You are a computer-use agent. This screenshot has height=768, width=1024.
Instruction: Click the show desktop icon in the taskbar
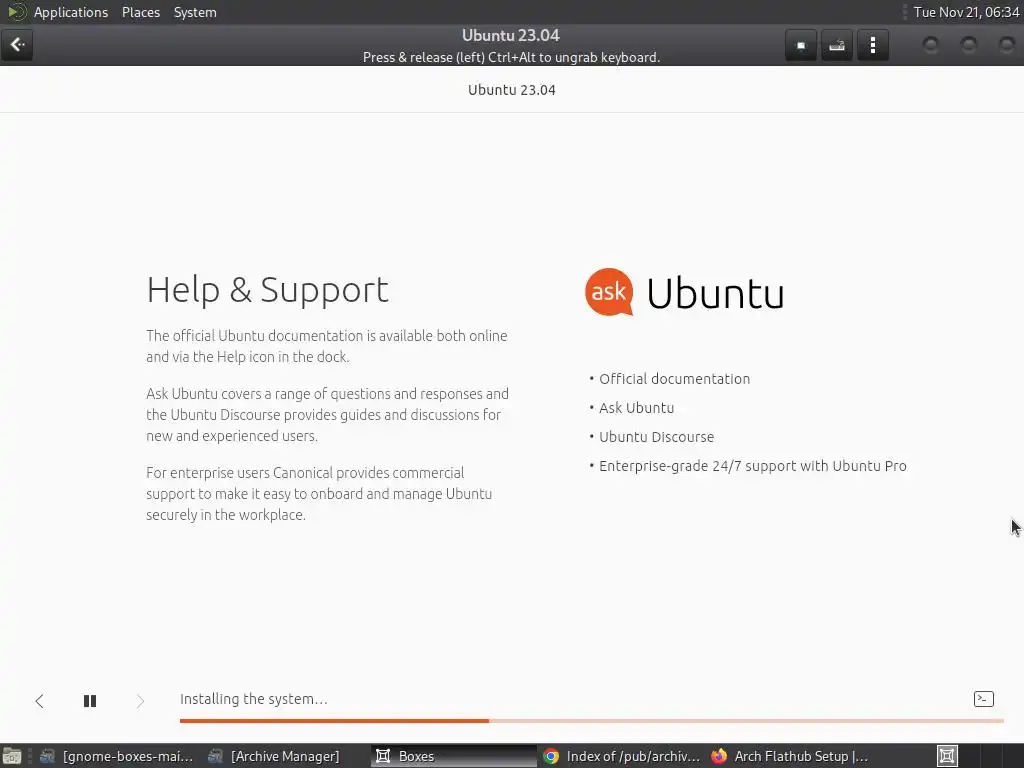point(12,756)
